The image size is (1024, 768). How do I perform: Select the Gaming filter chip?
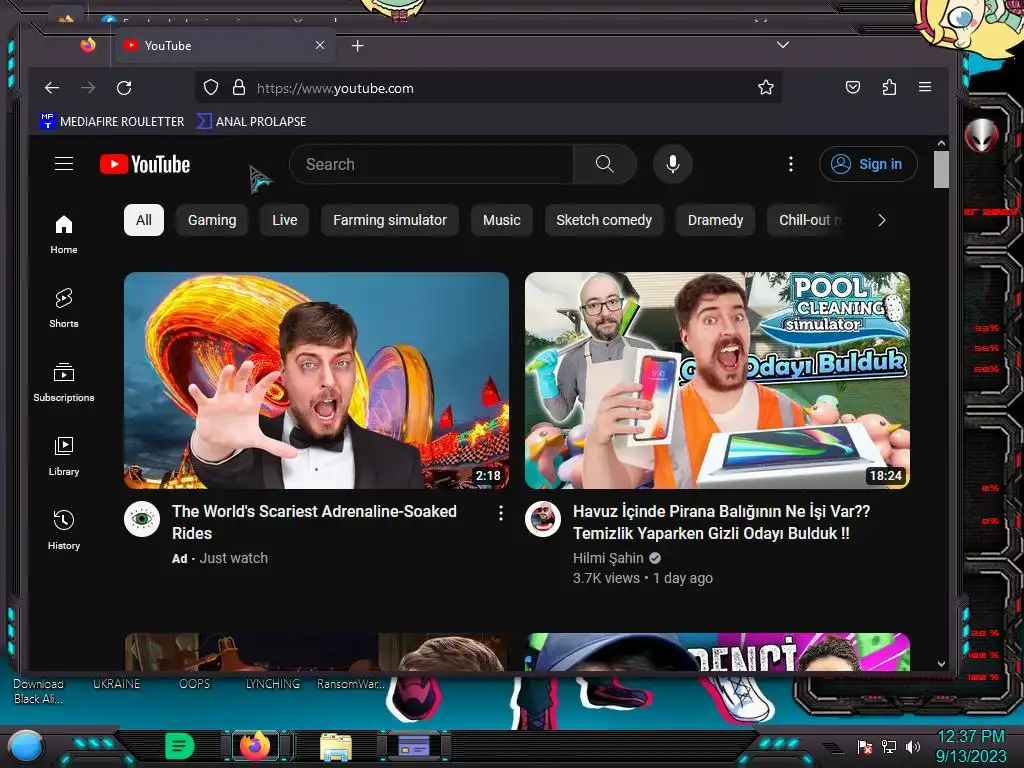point(212,220)
